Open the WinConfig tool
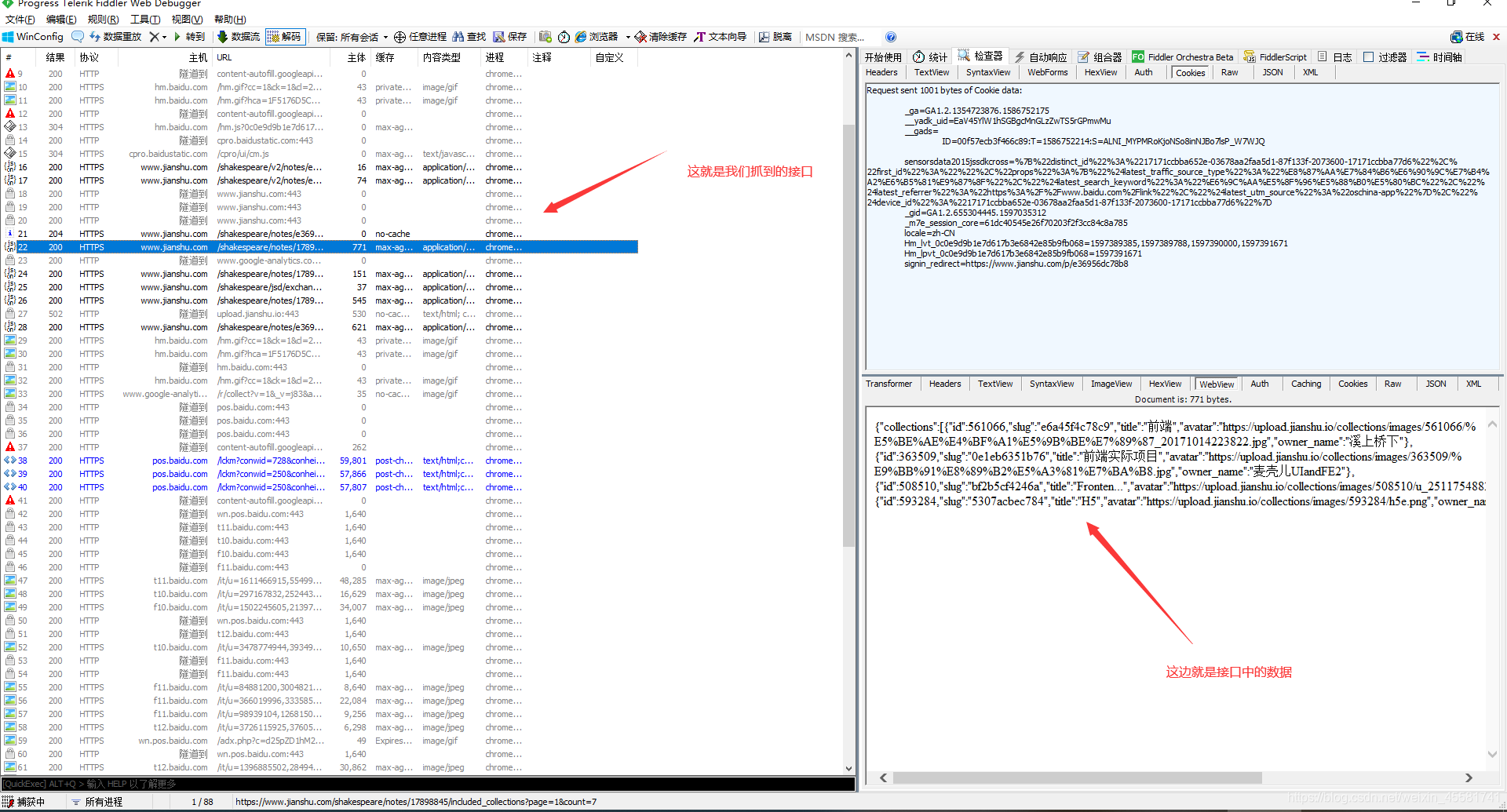Image resolution: width=1507 pixels, height=812 pixels. (x=33, y=37)
